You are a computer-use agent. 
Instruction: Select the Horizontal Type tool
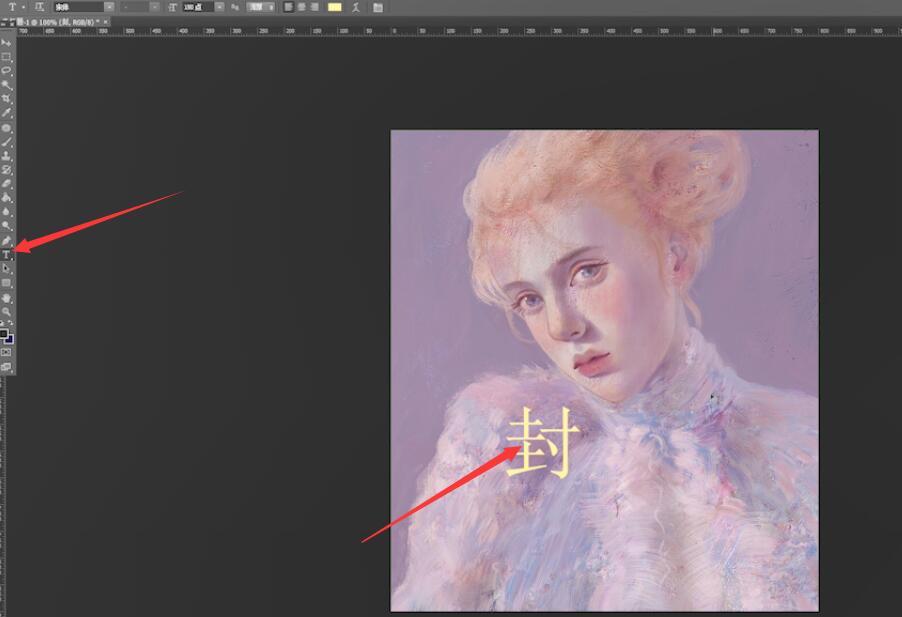[x=6, y=254]
